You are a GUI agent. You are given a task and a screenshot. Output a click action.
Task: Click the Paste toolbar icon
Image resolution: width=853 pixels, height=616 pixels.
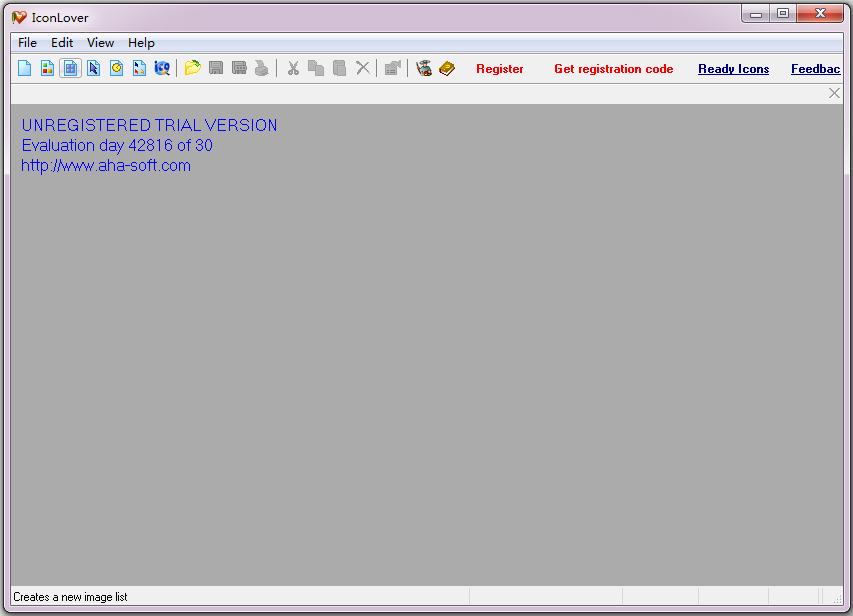tap(339, 68)
